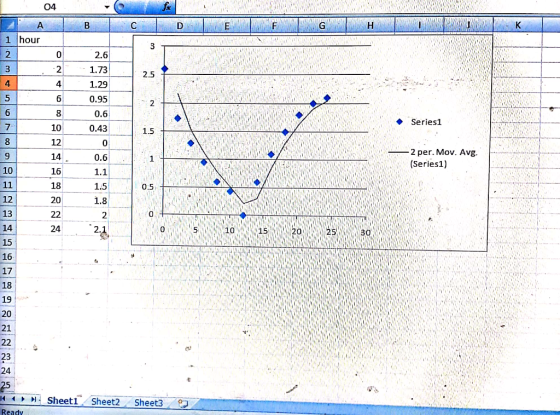Go to the next sheet with the navigation arrow
Image resolution: width=560 pixels, height=415 pixels.
tap(23, 399)
